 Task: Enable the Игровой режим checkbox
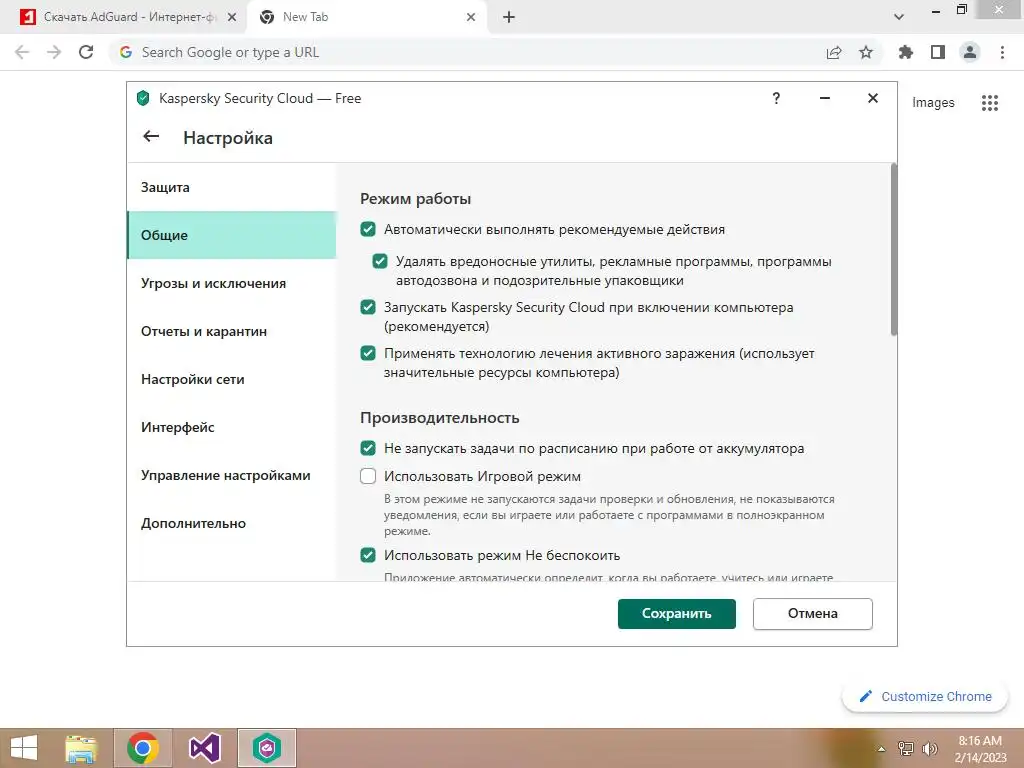pyautogui.click(x=368, y=476)
